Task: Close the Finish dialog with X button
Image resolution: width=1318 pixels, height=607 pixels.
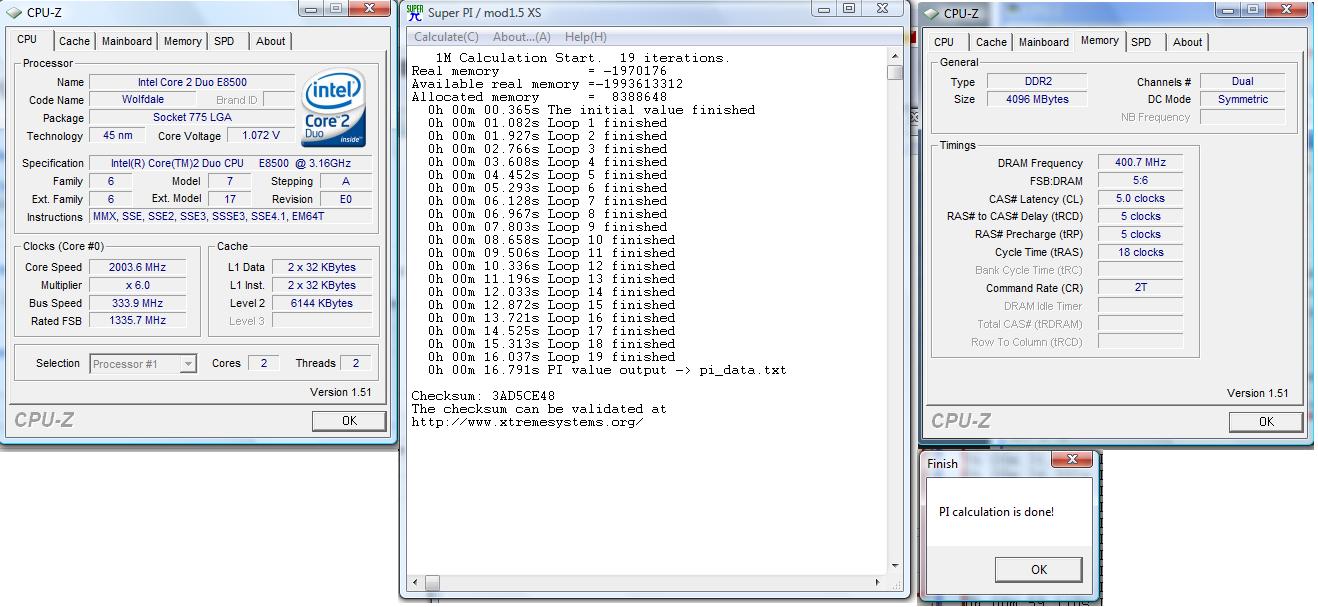Action: [x=1074, y=459]
